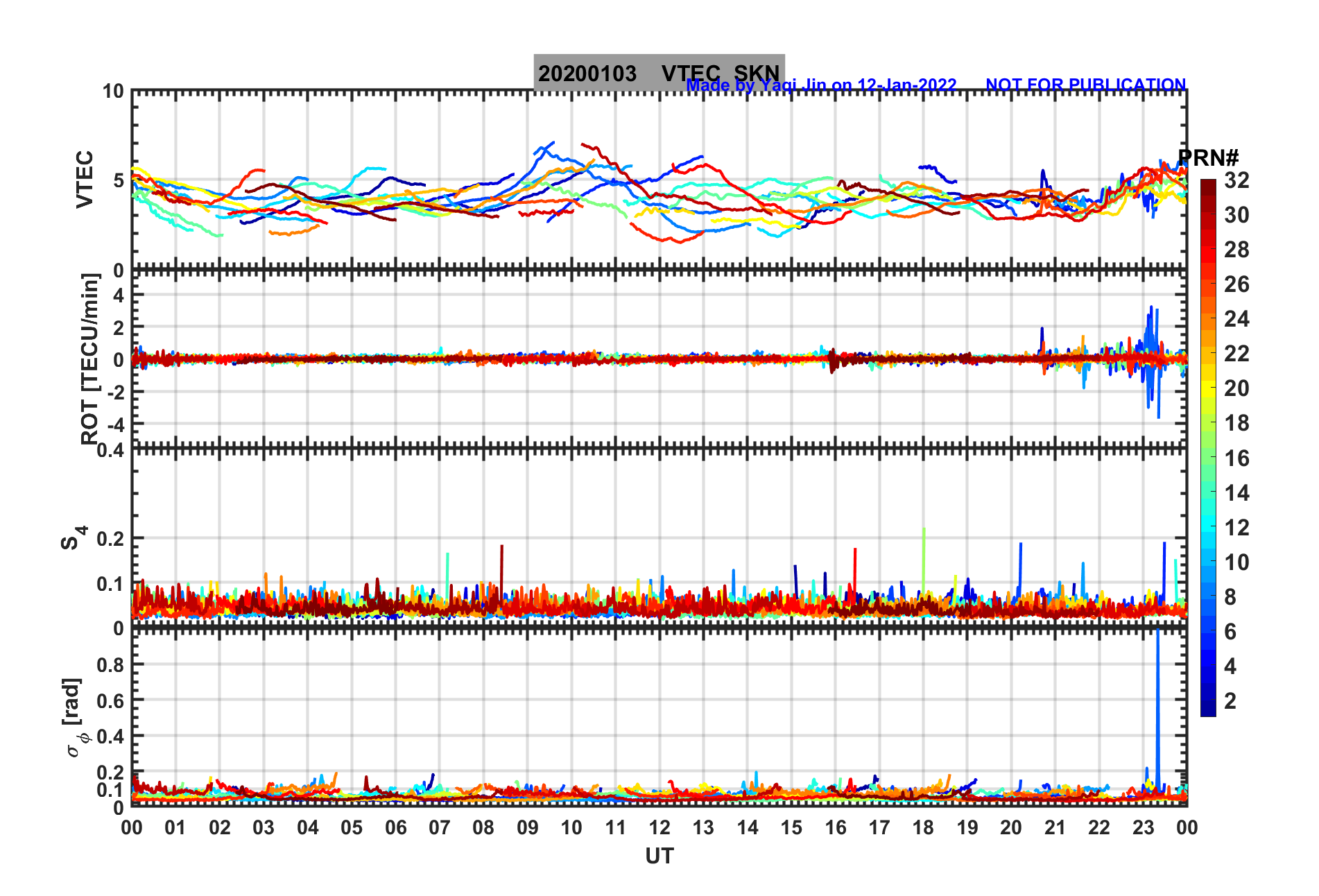This screenshot has width=1319, height=896.
Task: Click the "12" hour tick on UT axis
Action: pos(659,827)
